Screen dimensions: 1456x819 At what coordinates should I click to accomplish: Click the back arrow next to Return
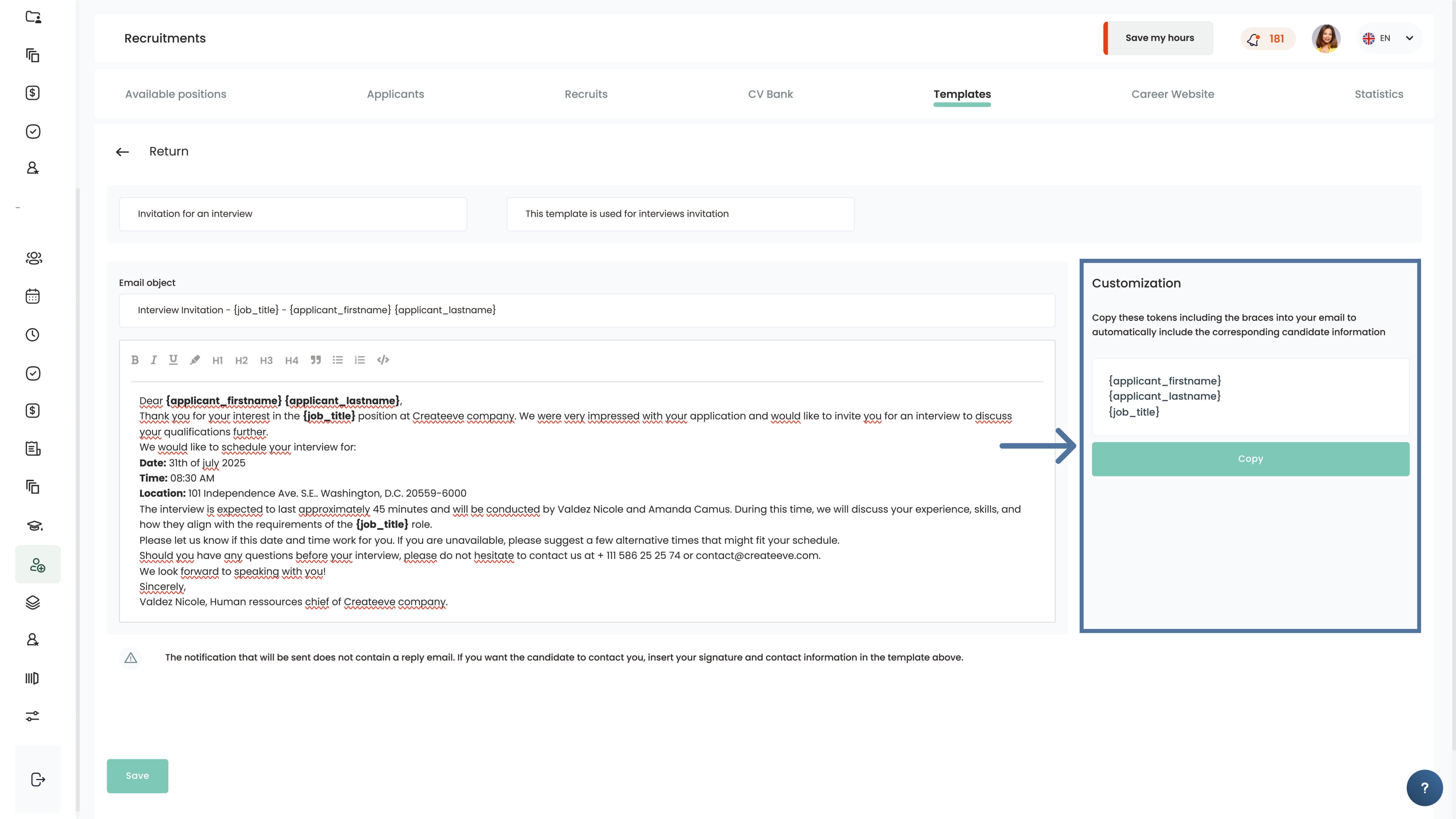pos(123,152)
